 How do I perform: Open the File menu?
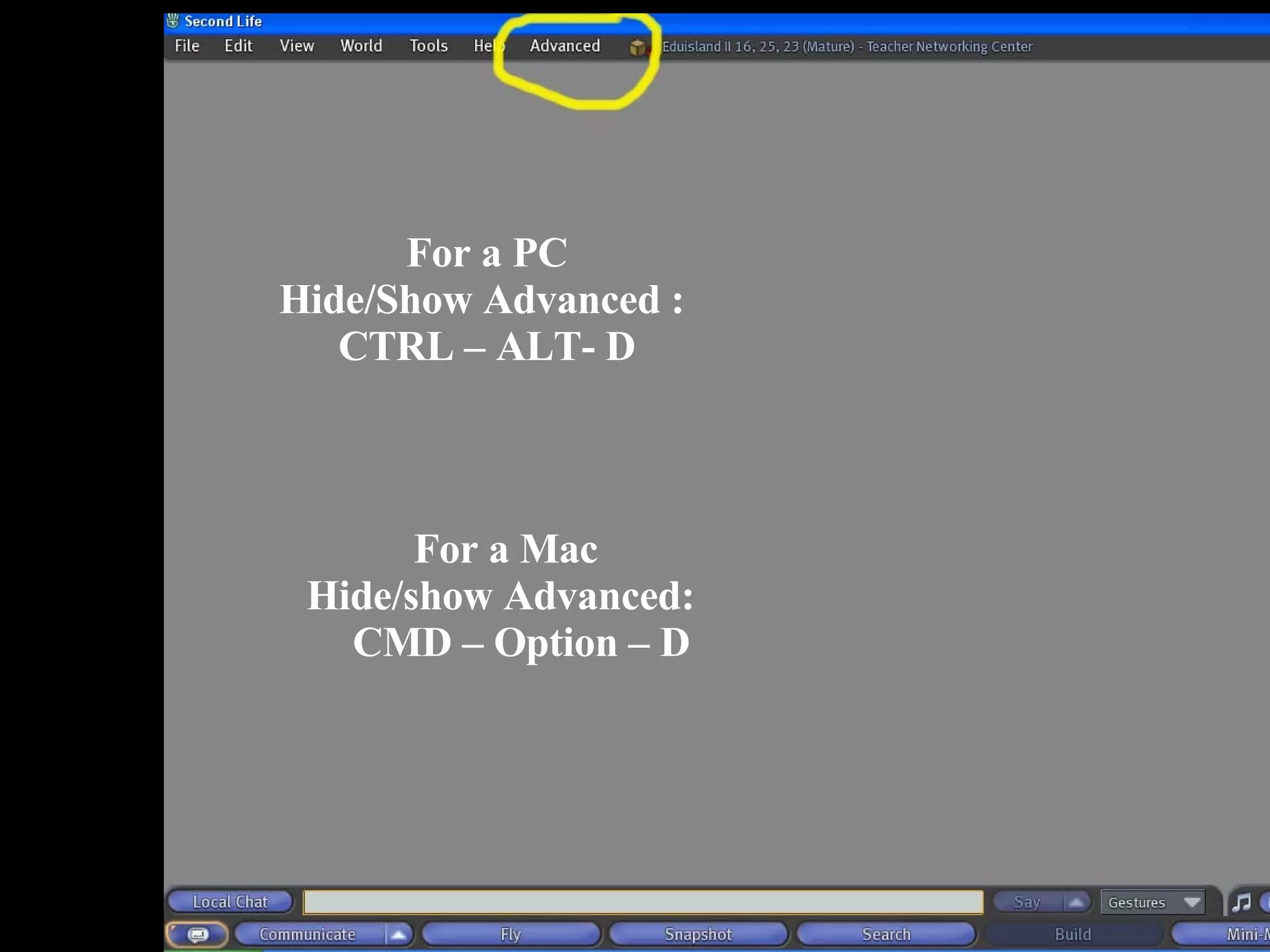click(x=187, y=46)
